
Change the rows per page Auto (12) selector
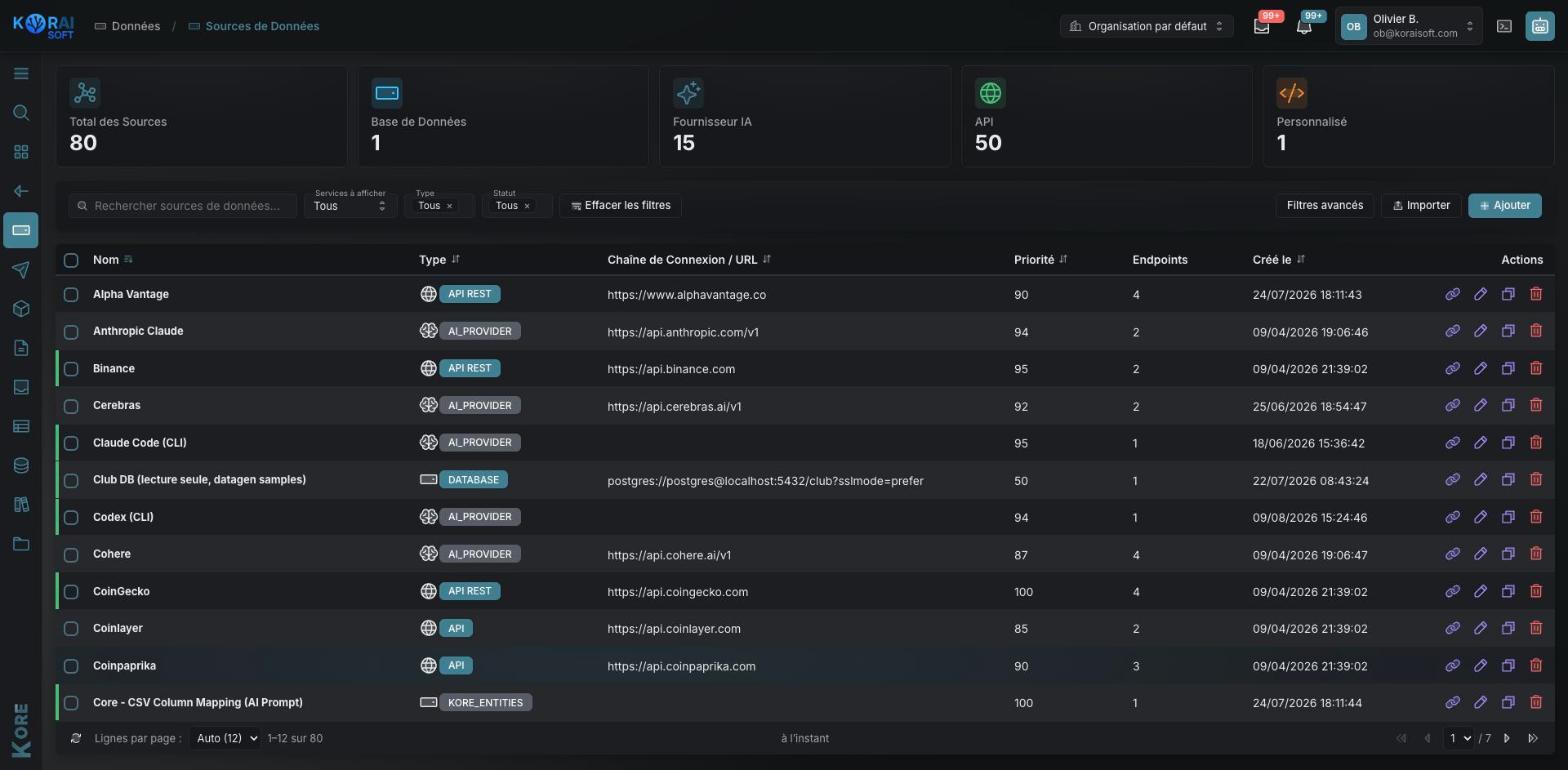[225, 738]
